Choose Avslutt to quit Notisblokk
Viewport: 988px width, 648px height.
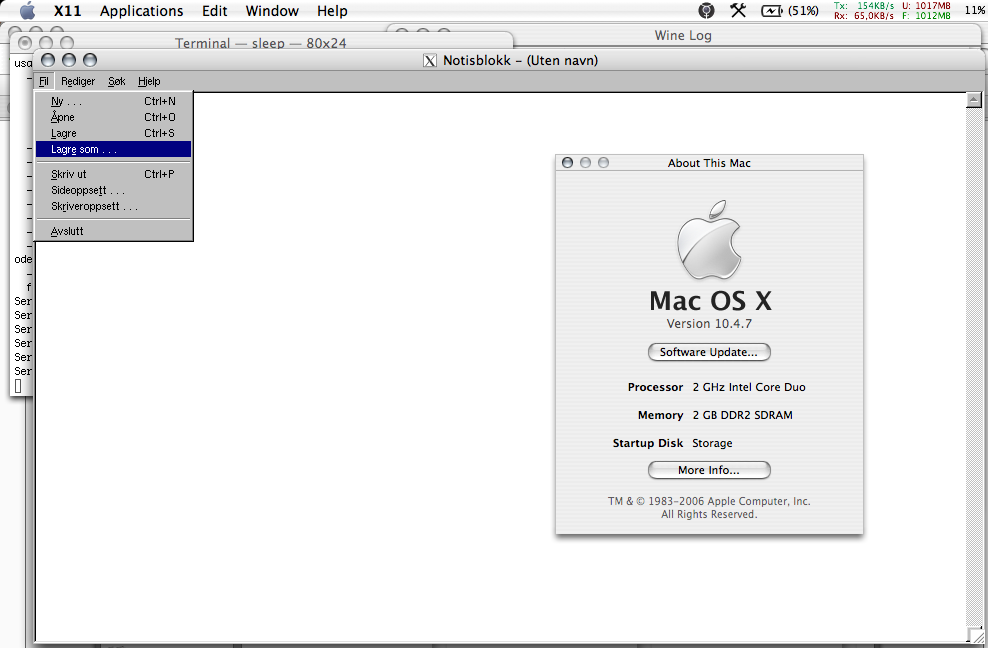pos(113,231)
